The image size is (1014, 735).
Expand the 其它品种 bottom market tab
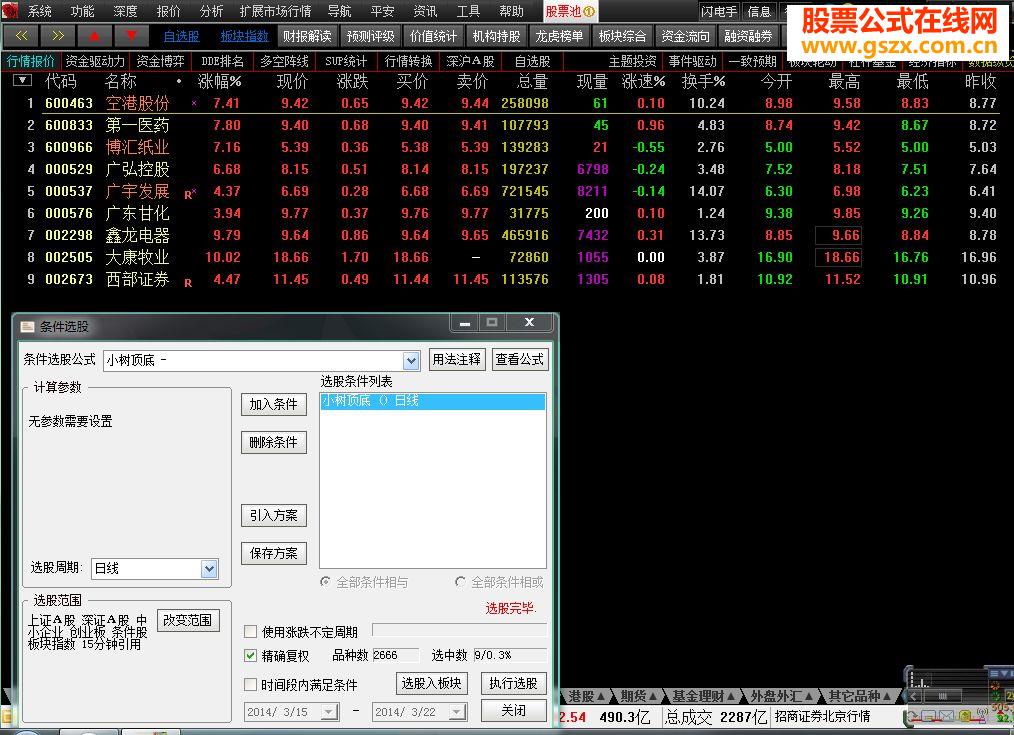pos(859,696)
